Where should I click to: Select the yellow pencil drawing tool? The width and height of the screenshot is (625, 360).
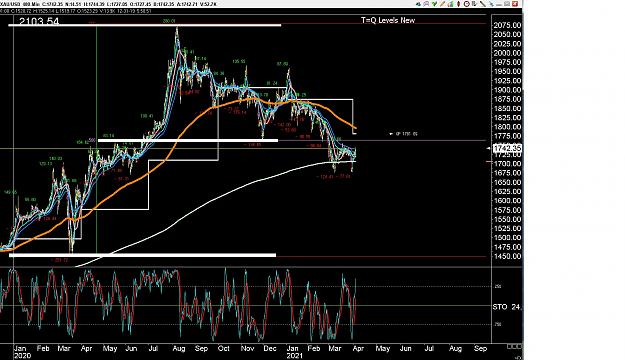point(442,4)
